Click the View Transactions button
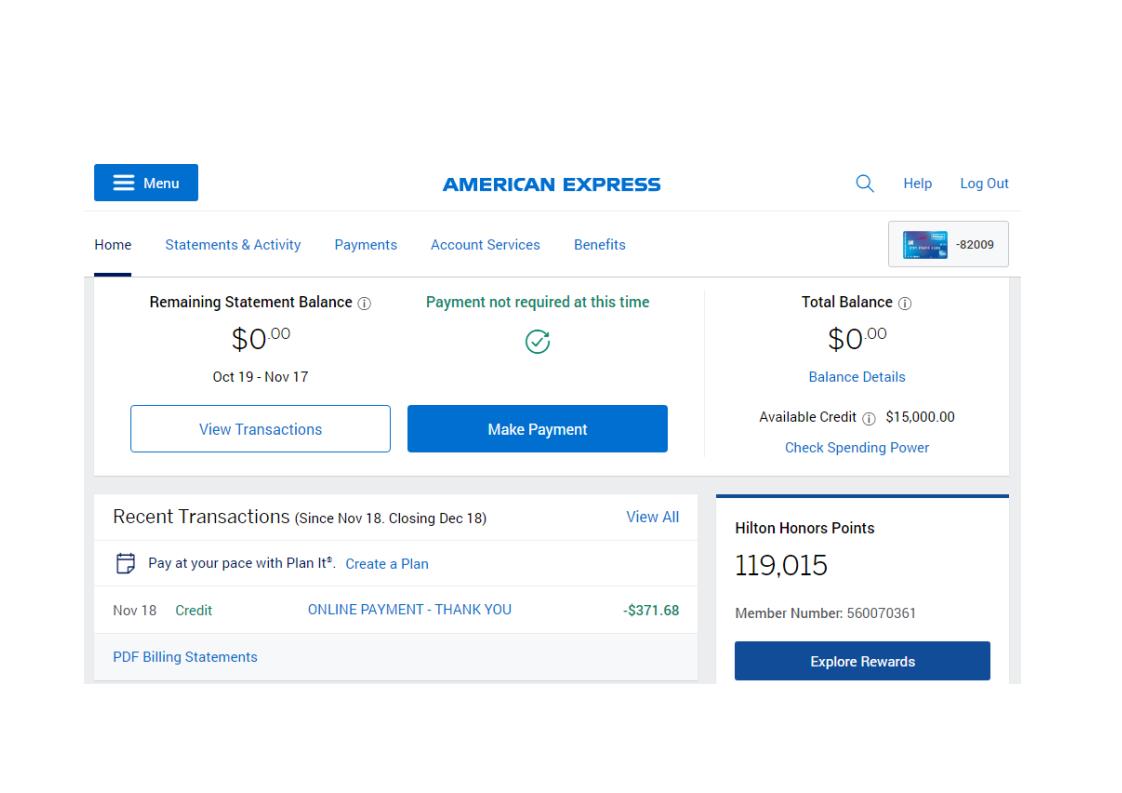Image resolution: width=1122 pixels, height=793 pixels. (x=260, y=429)
